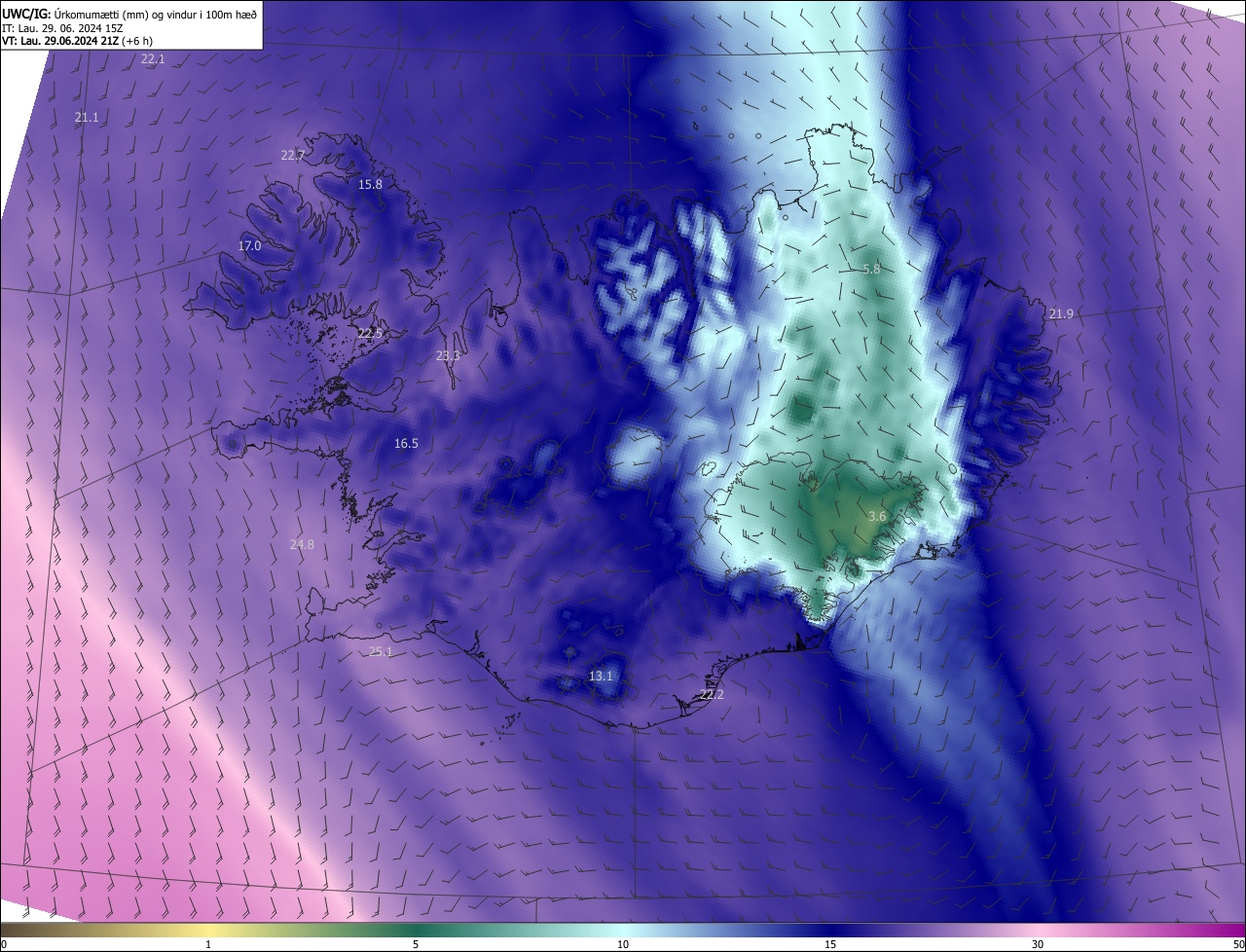Viewport: 1246px width, 952px height.
Task: Click the 24.8 value label
Action: [x=303, y=545]
